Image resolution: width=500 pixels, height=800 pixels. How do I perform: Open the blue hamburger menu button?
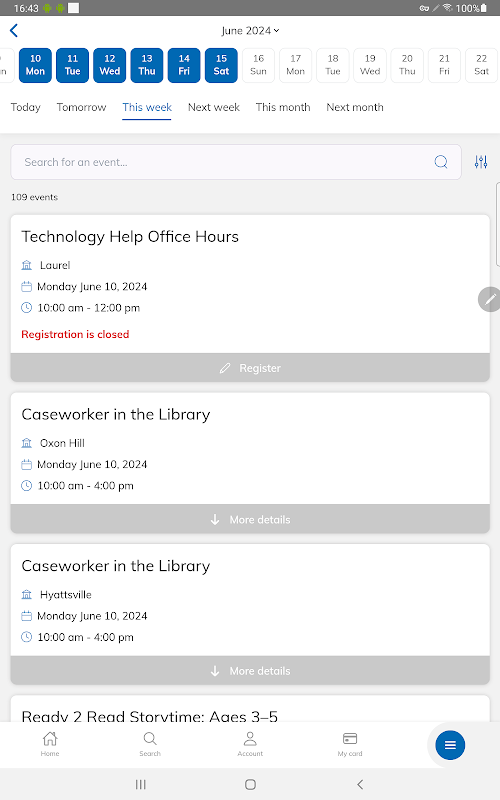[x=450, y=745]
